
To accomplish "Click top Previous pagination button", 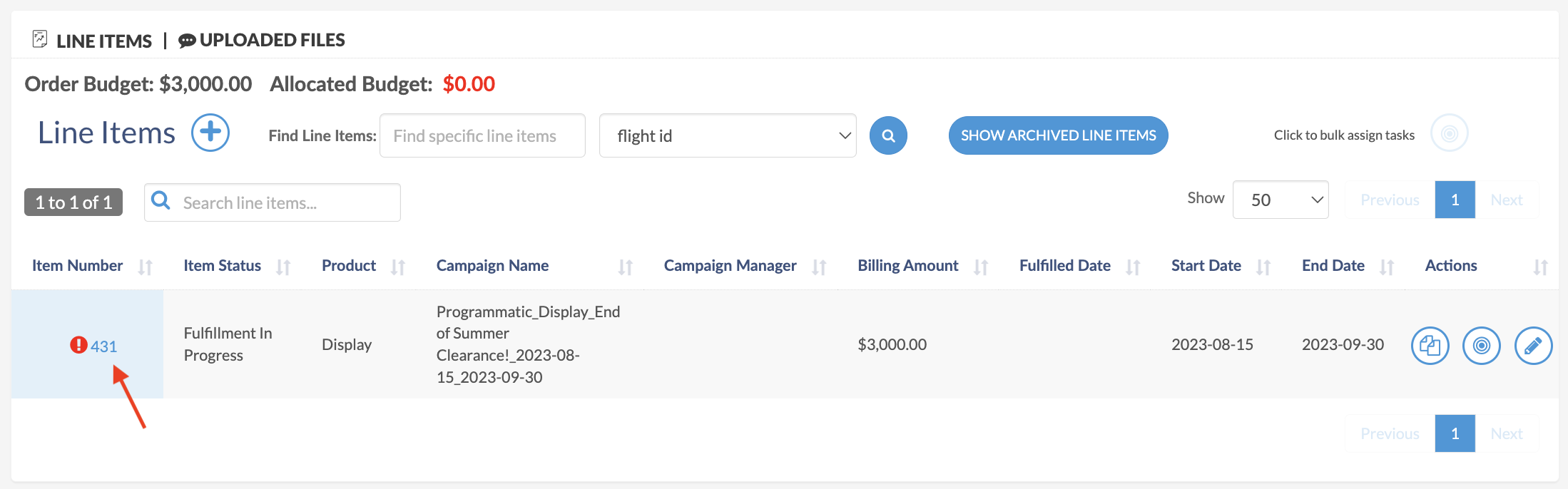I will pos(1390,200).
